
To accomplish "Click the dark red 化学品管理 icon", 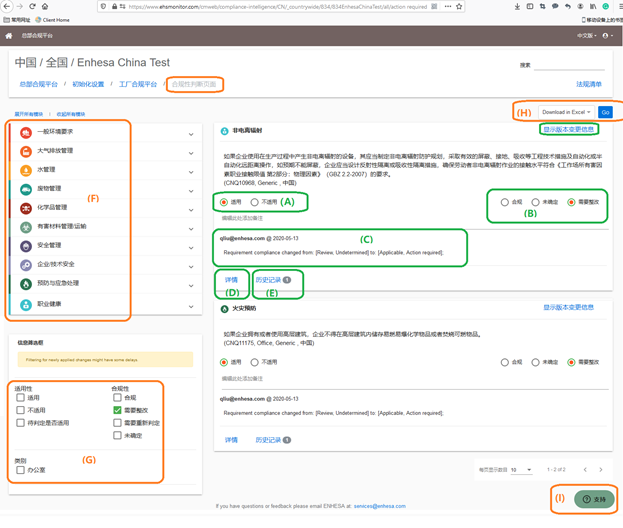I will (26, 208).
